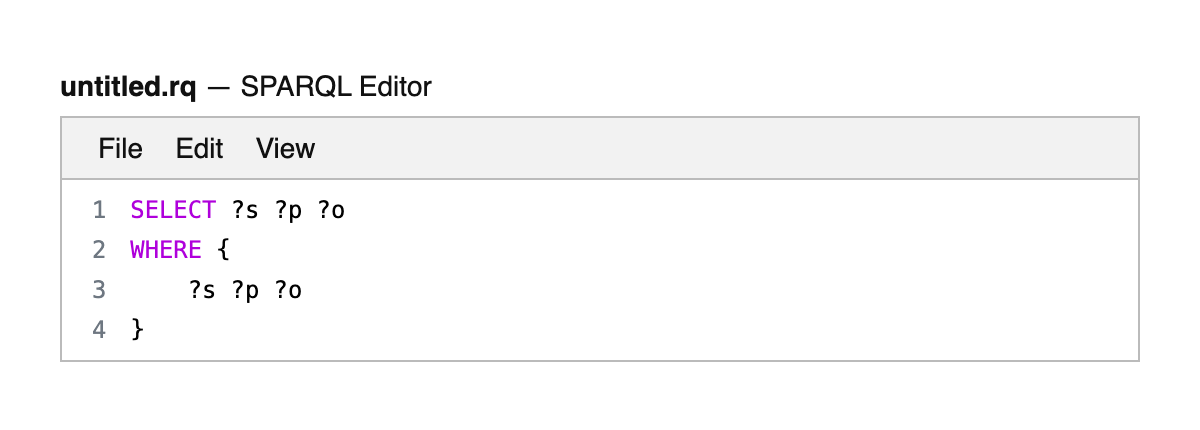Screen dimensions: 1200x430
Task: Click line number 1 in the gutter
Action: 98,210
